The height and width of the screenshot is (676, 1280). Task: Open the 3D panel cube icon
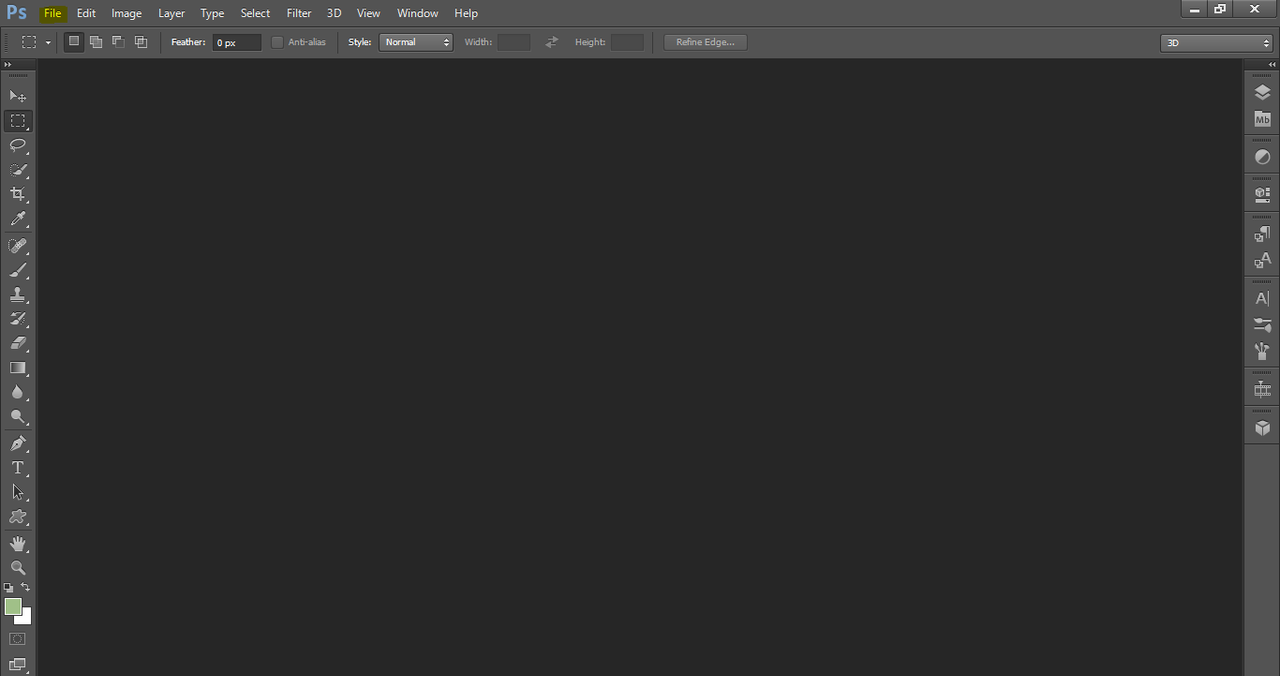coord(1262,427)
